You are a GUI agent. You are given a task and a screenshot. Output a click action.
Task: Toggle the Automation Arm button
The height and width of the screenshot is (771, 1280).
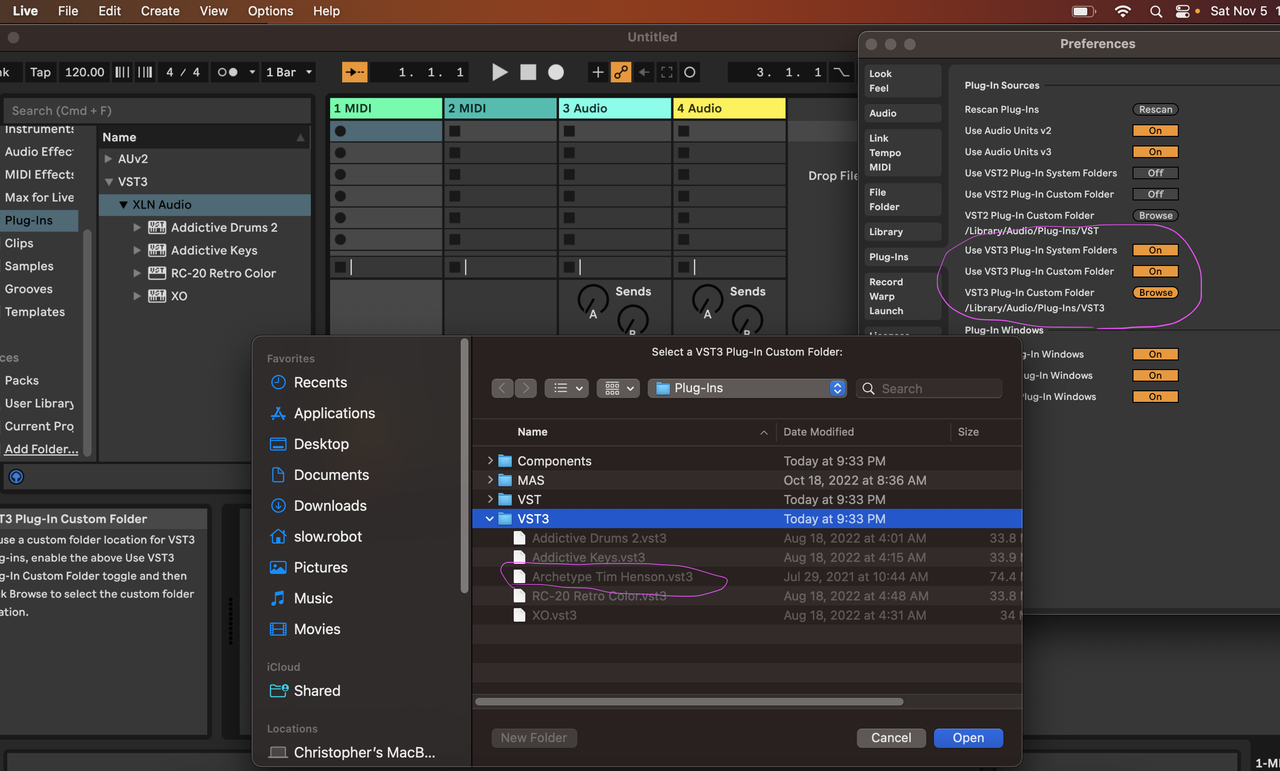click(x=621, y=72)
